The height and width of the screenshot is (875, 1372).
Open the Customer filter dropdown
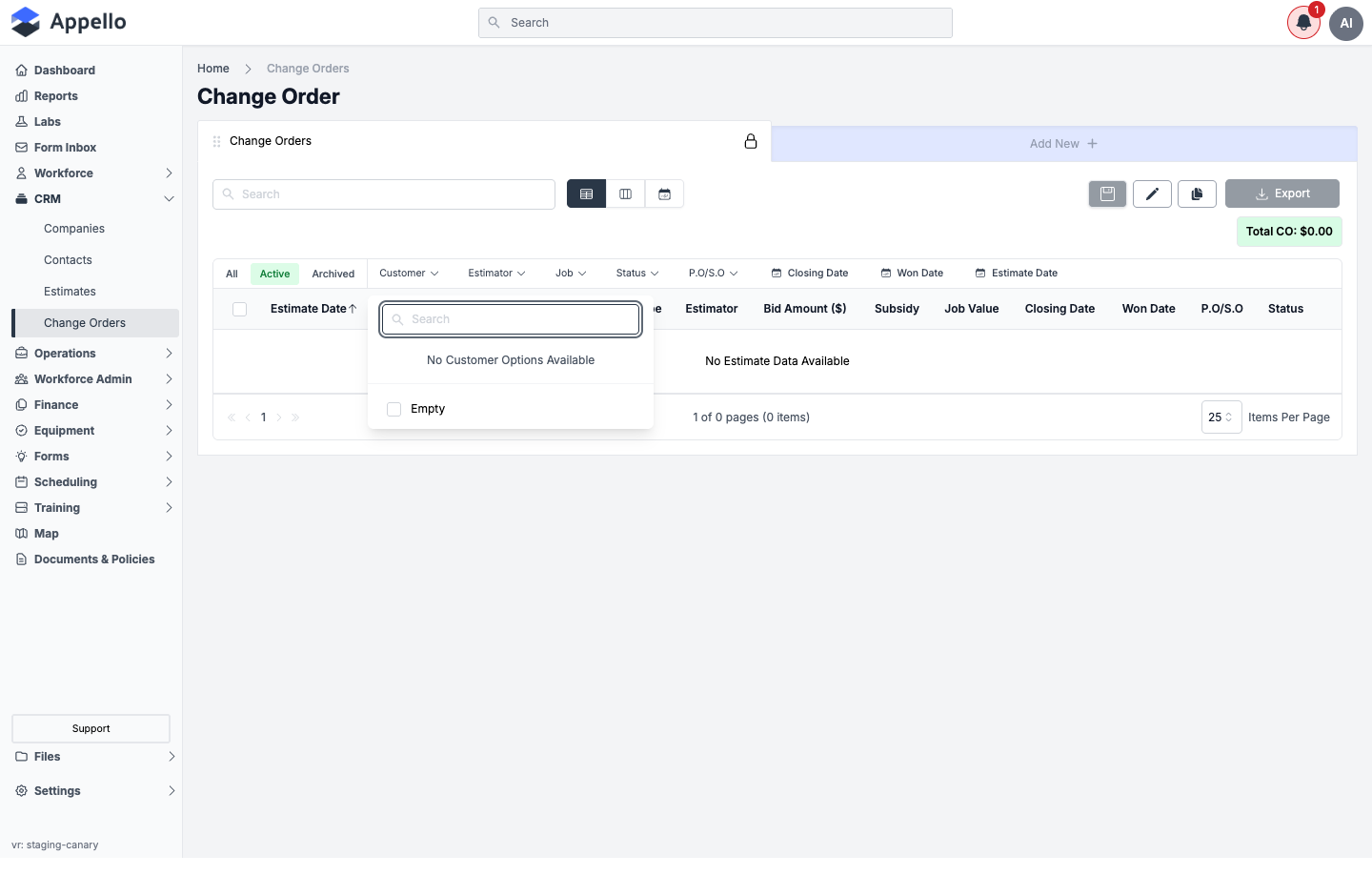coord(409,274)
